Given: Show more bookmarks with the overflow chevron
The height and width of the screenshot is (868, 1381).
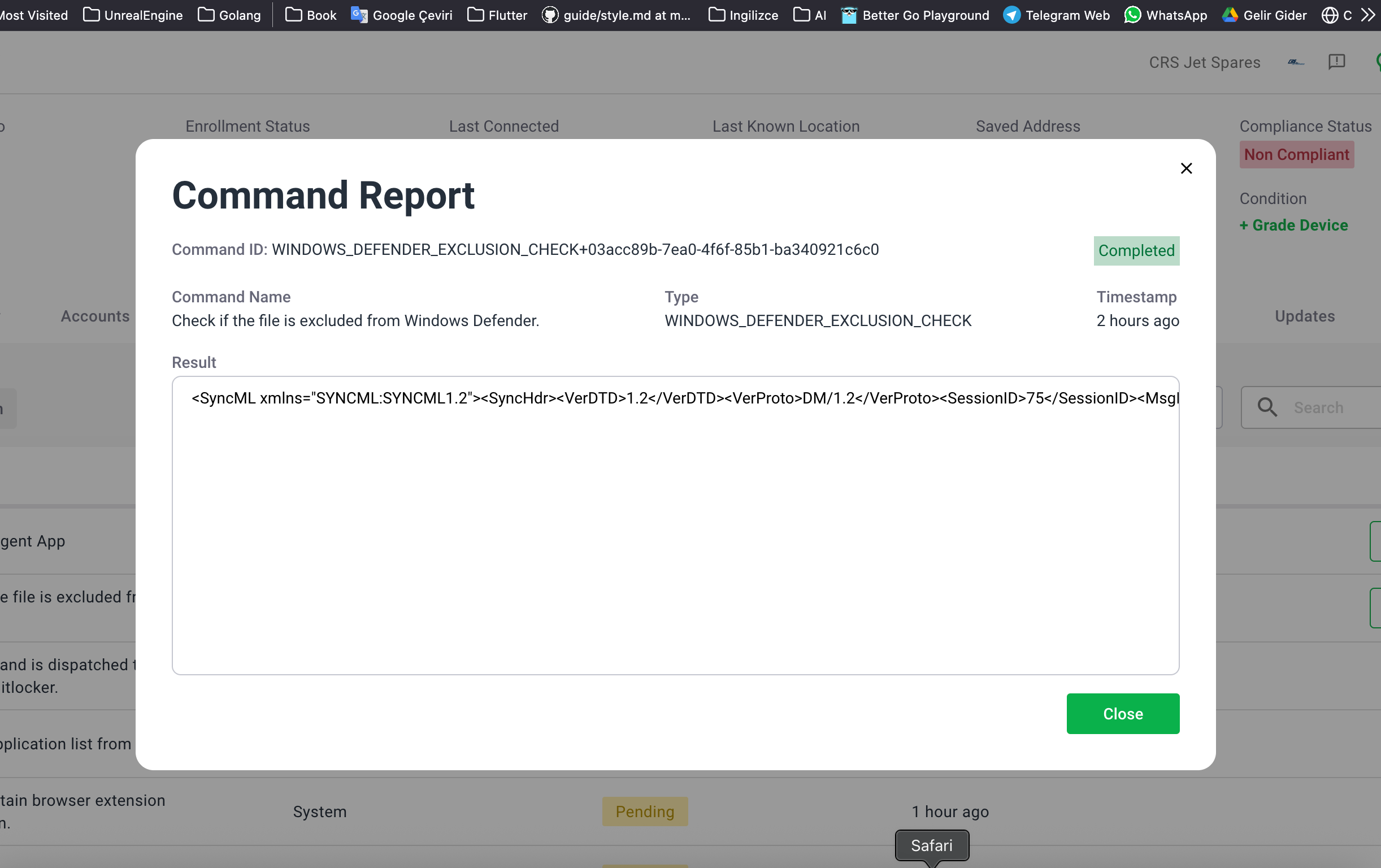Looking at the screenshot, I should [x=1367, y=15].
